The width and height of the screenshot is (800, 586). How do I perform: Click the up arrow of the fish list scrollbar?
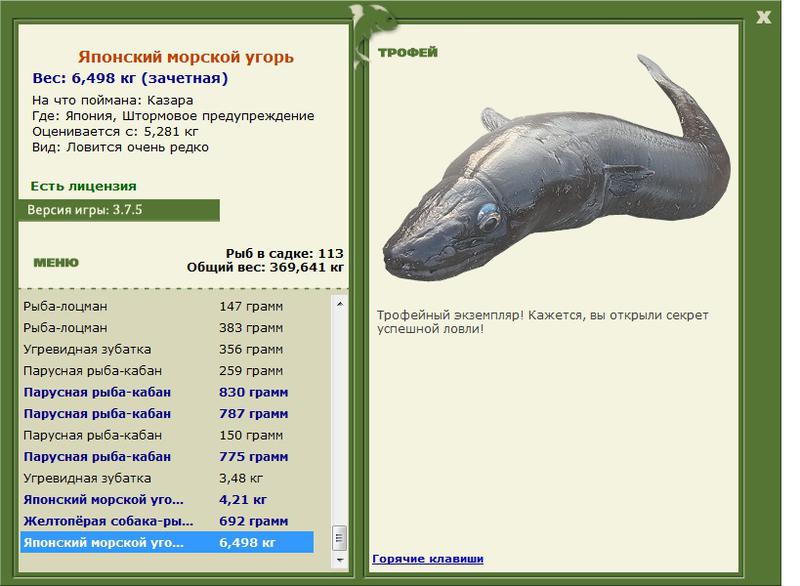[x=340, y=304]
